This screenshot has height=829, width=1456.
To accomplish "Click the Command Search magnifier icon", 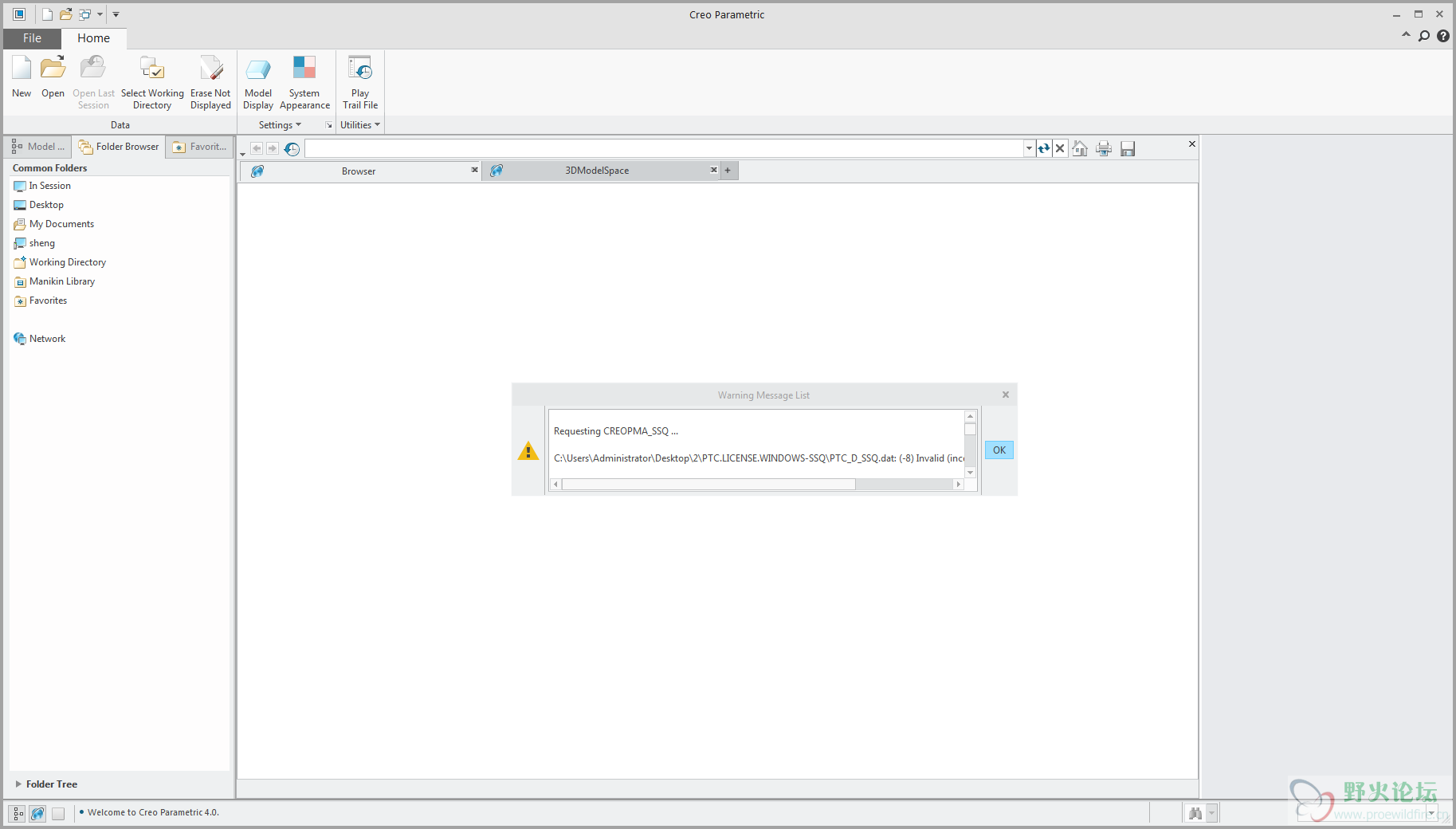I will click(1424, 36).
